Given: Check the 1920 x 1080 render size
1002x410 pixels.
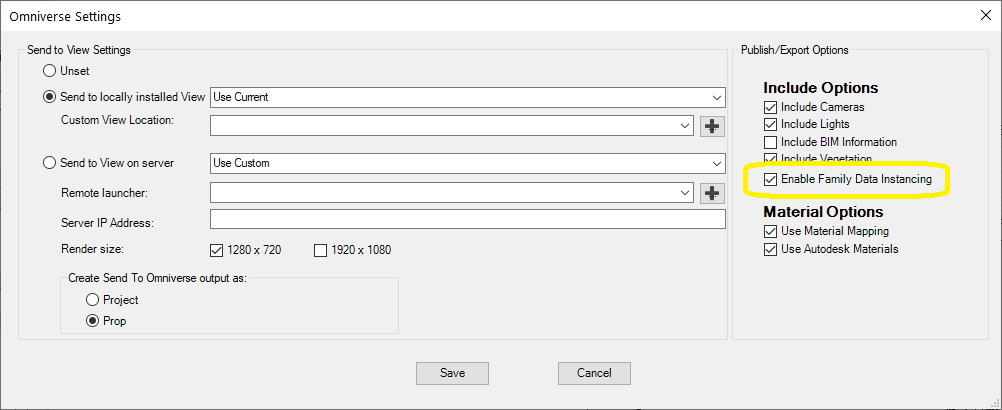Looking at the screenshot, I should pyautogui.click(x=320, y=250).
